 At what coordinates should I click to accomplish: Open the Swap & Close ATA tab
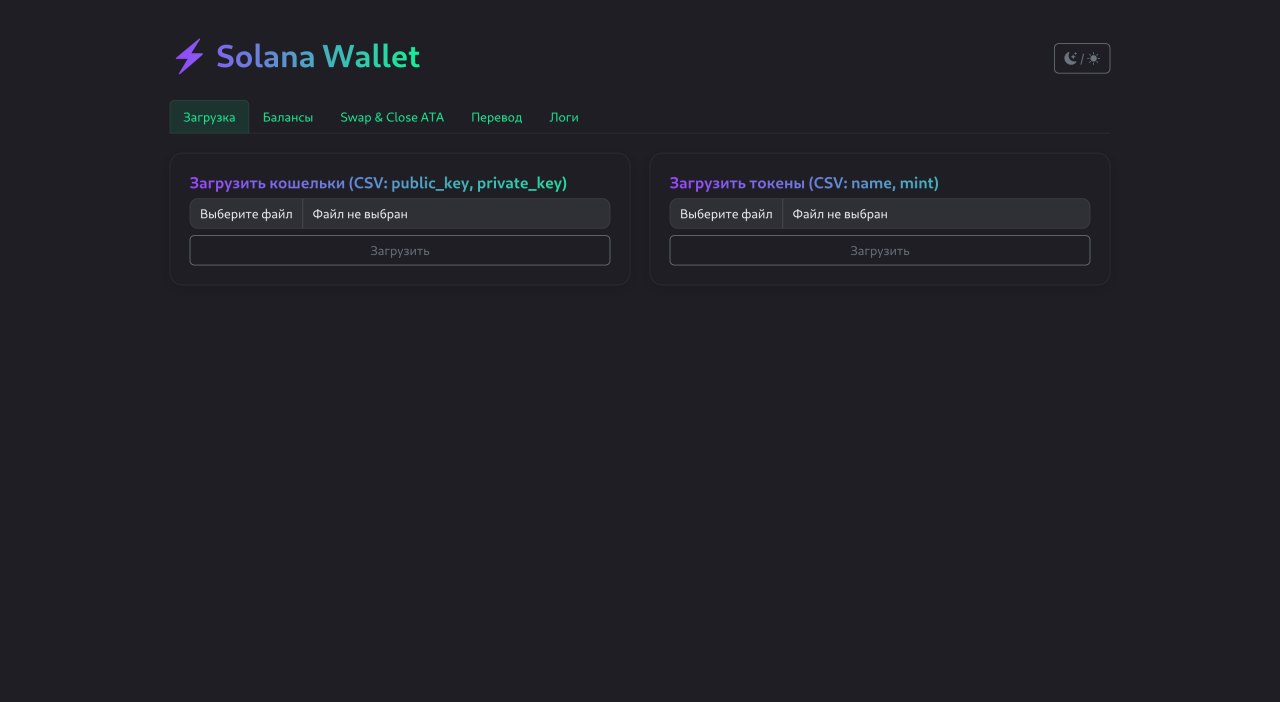(x=392, y=117)
